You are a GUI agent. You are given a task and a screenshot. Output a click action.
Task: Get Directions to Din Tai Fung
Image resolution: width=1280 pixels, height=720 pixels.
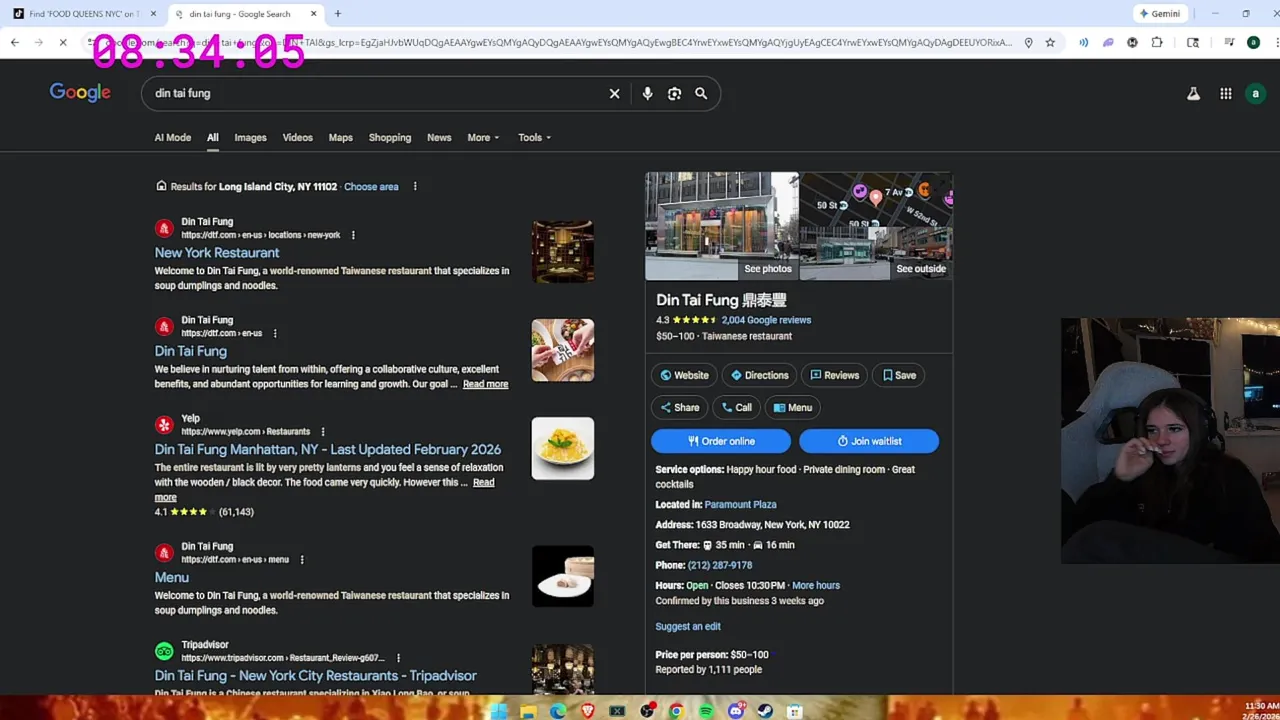759,375
